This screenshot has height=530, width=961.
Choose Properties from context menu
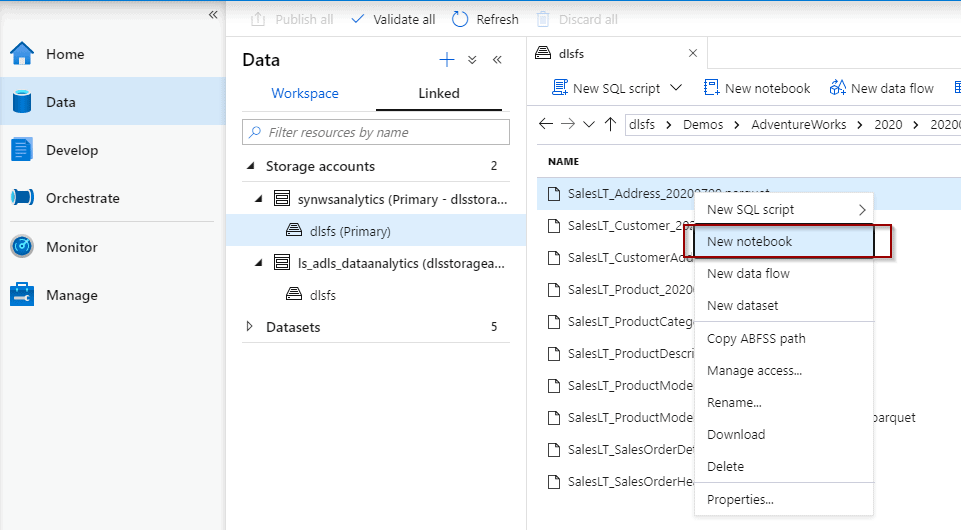(784, 499)
